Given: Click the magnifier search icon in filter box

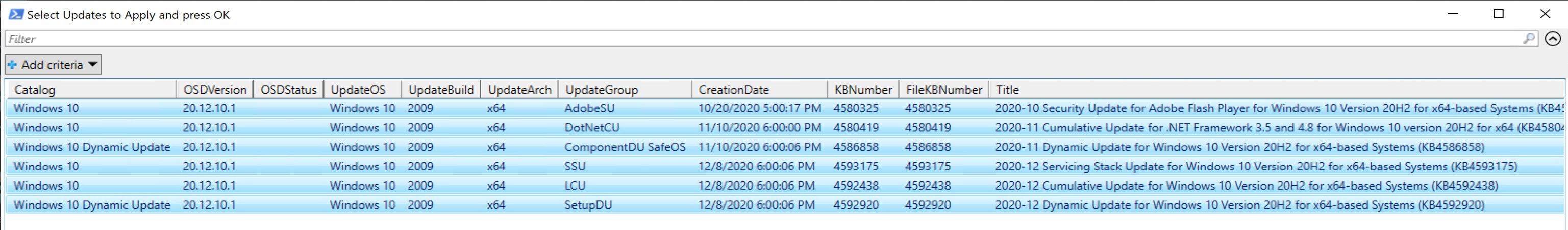Looking at the screenshot, I should [1528, 38].
